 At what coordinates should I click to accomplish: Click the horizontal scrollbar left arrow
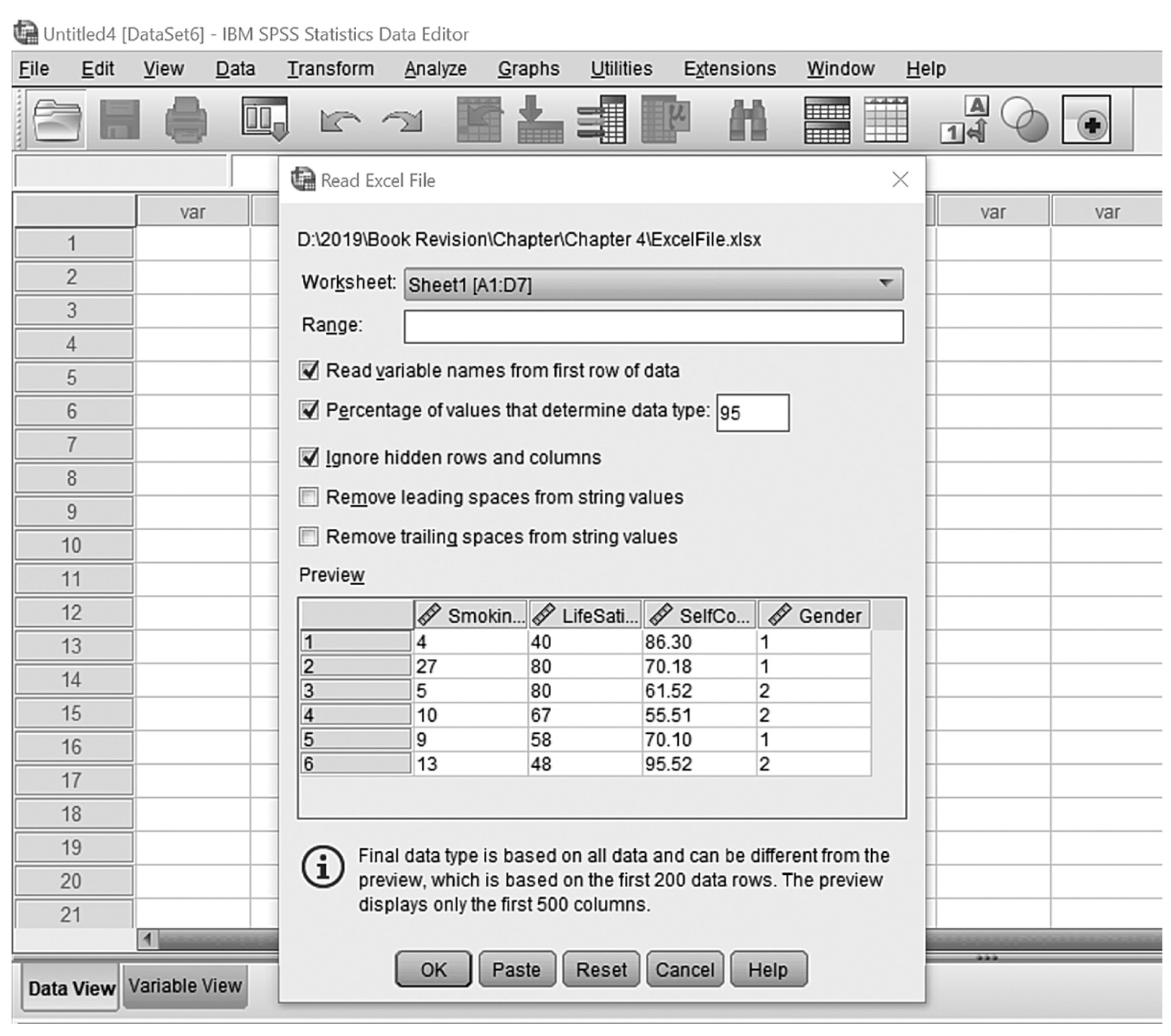148,939
